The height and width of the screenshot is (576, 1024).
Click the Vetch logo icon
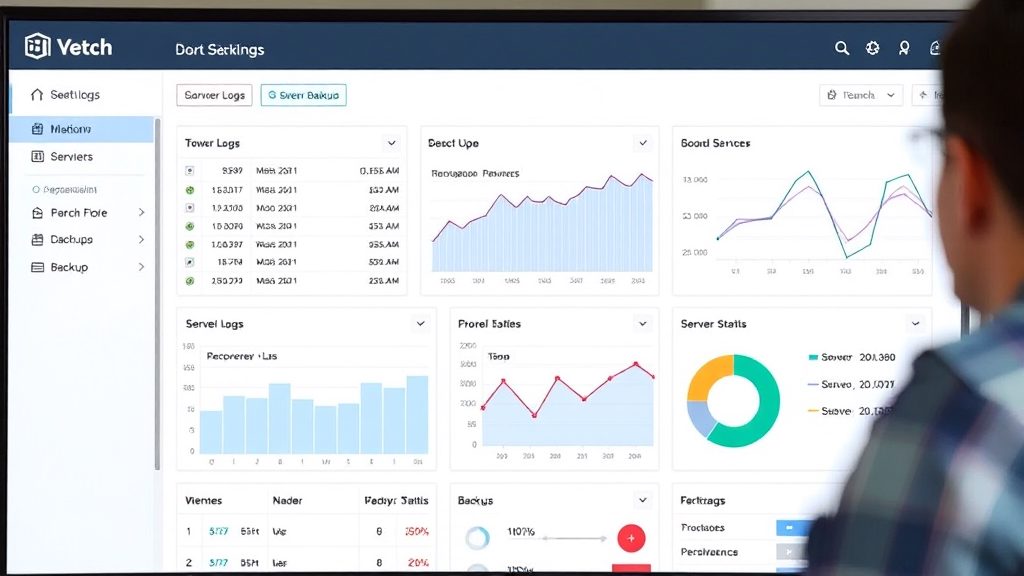pyautogui.click(x=37, y=46)
